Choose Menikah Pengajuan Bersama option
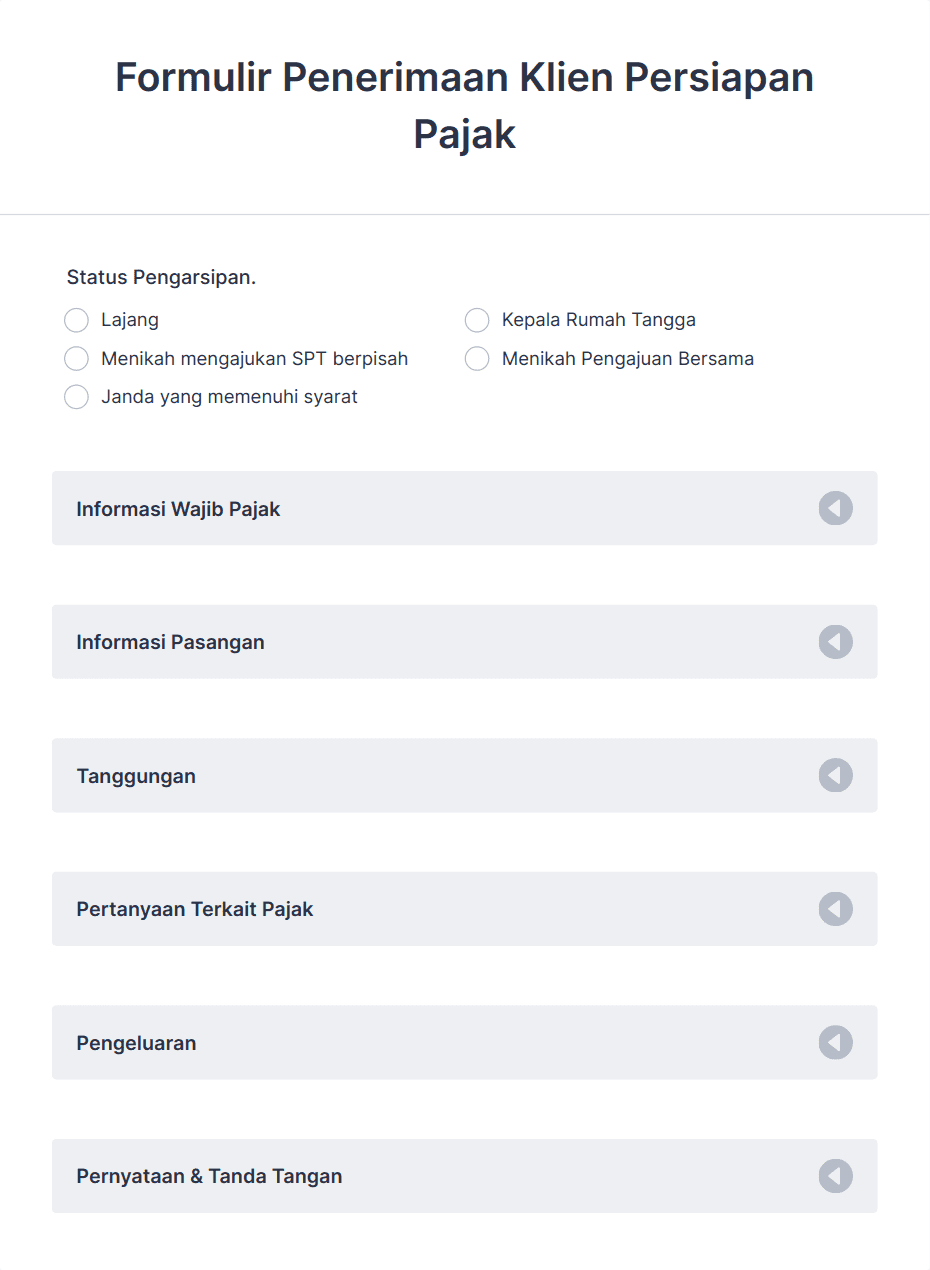Screen dimensions: 930x1270 [x=477, y=358]
